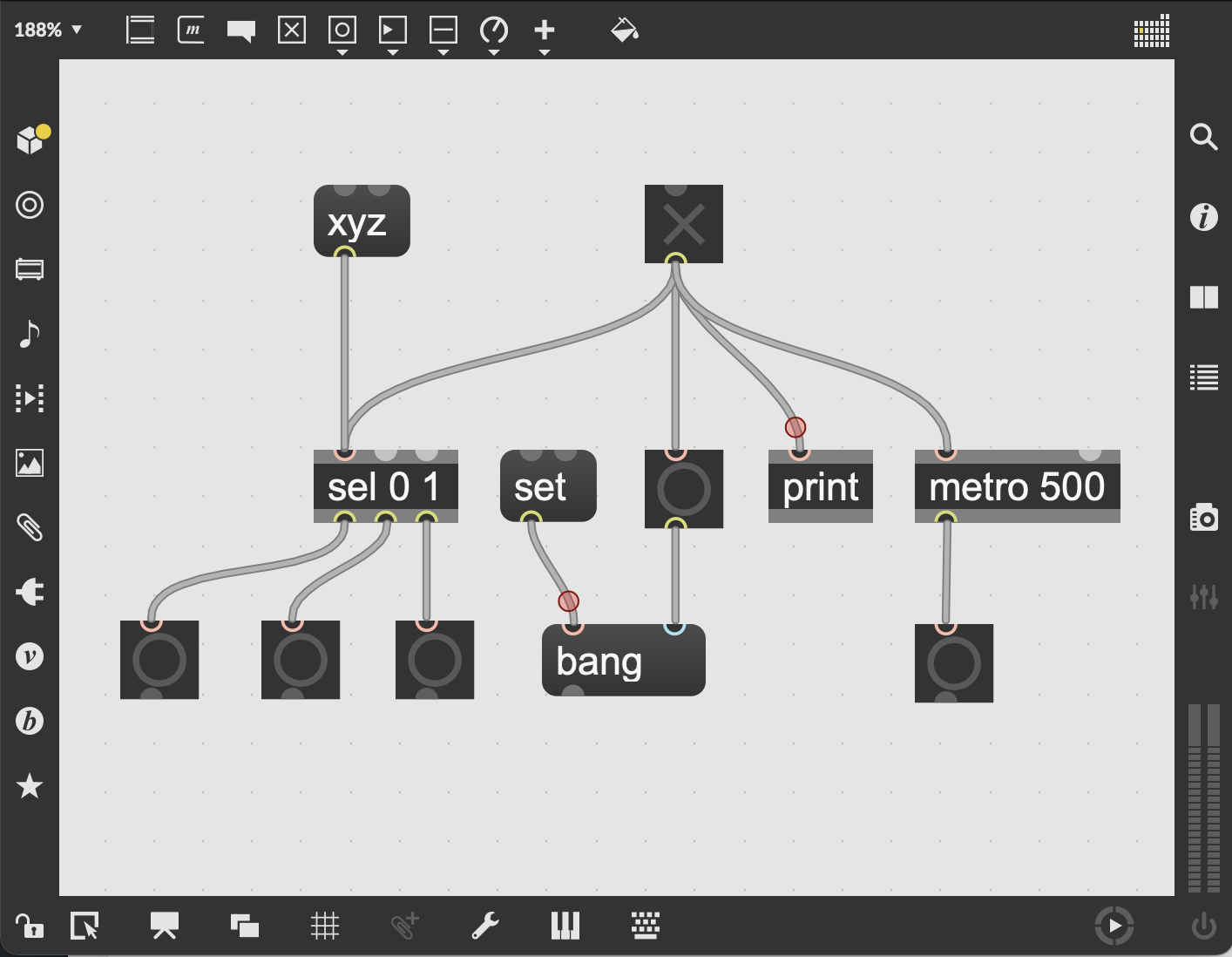
Task: Select the metro 500 object
Action: click(1017, 487)
